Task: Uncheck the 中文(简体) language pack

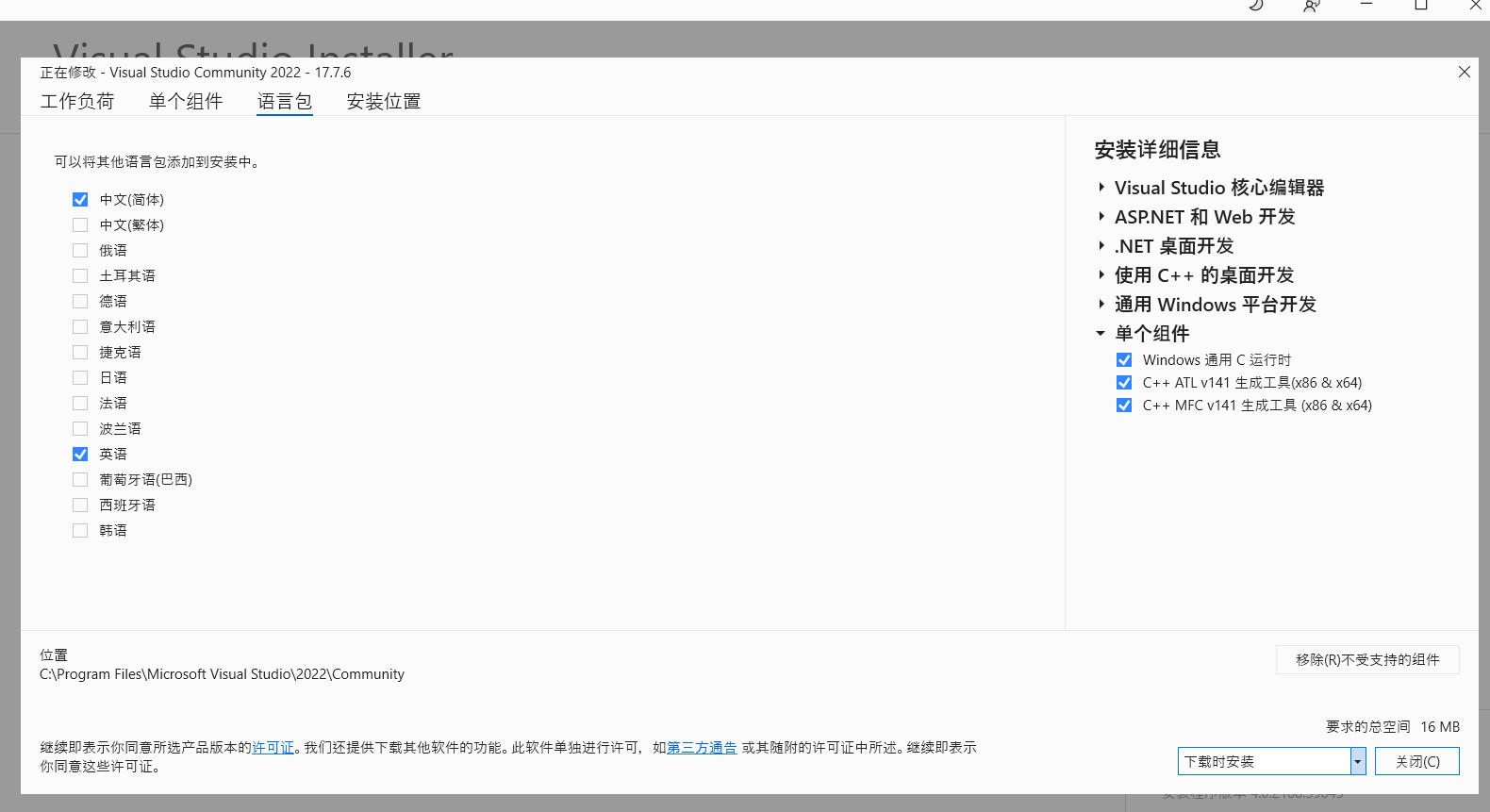Action: [x=80, y=200]
